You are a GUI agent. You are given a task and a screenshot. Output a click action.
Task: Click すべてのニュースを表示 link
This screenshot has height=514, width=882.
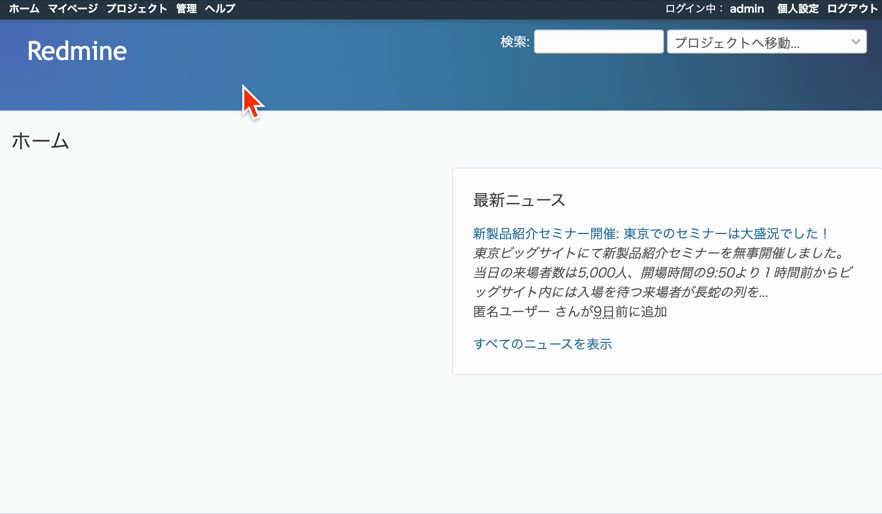click(x=542, y=344)
